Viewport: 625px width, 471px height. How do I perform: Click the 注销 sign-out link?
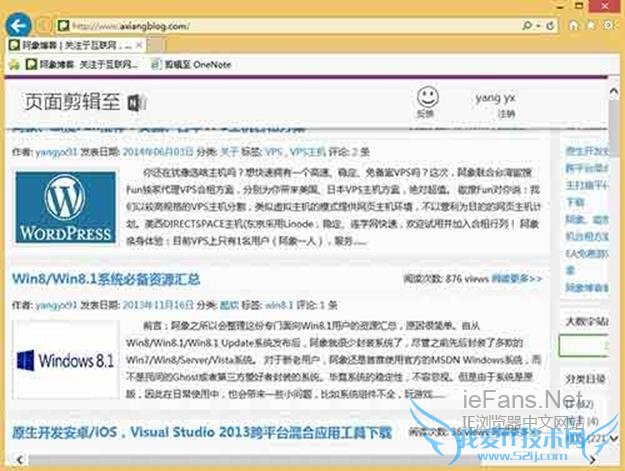pos(506,114)
